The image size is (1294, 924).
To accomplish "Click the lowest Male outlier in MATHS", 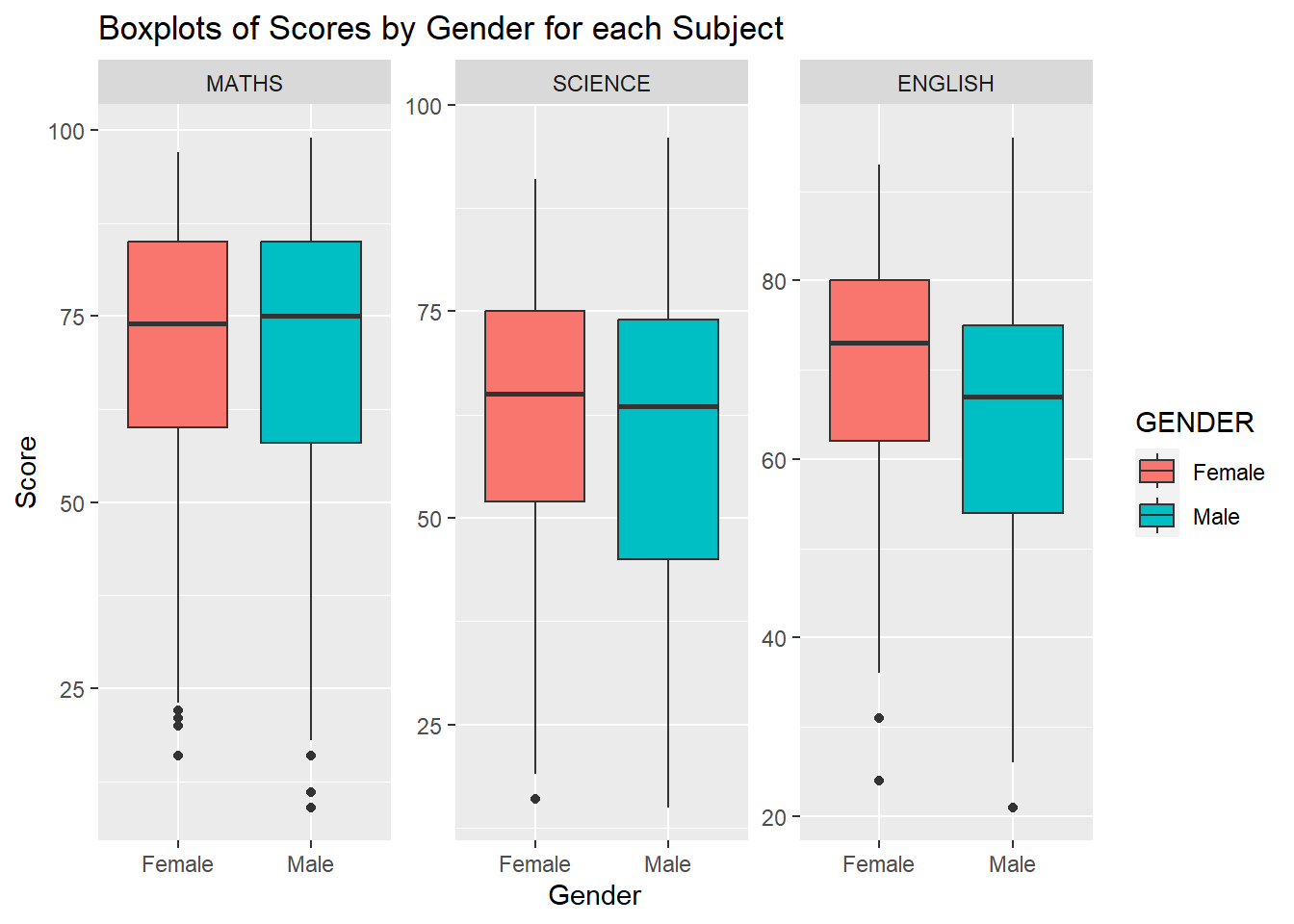I will click(311, 808).
